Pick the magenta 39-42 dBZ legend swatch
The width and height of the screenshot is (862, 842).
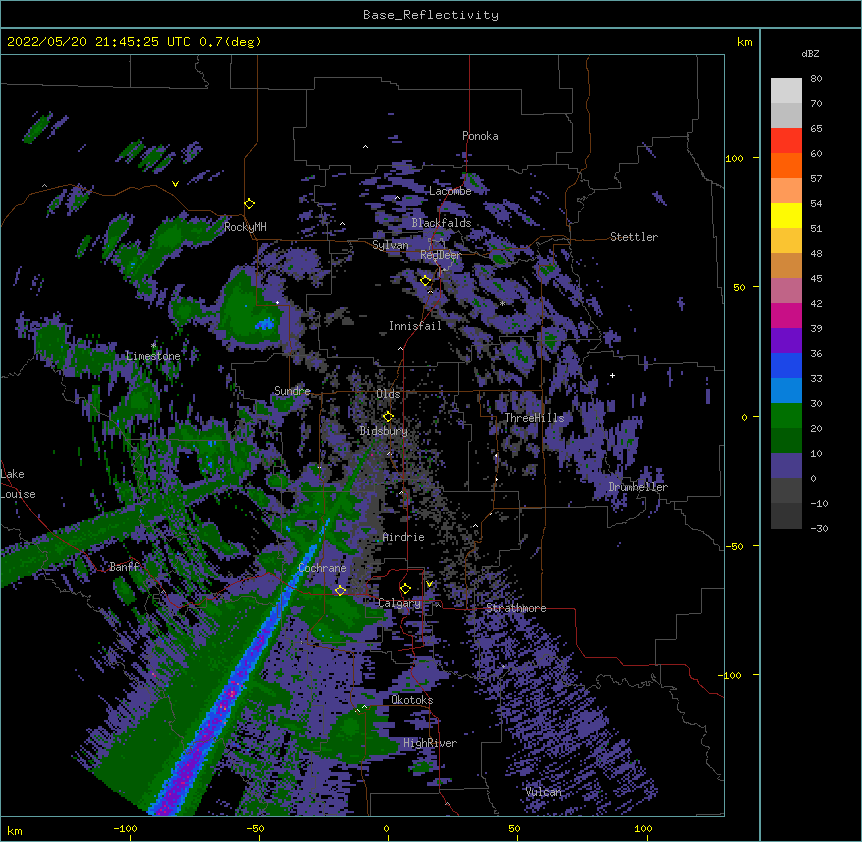pos(786,315)
